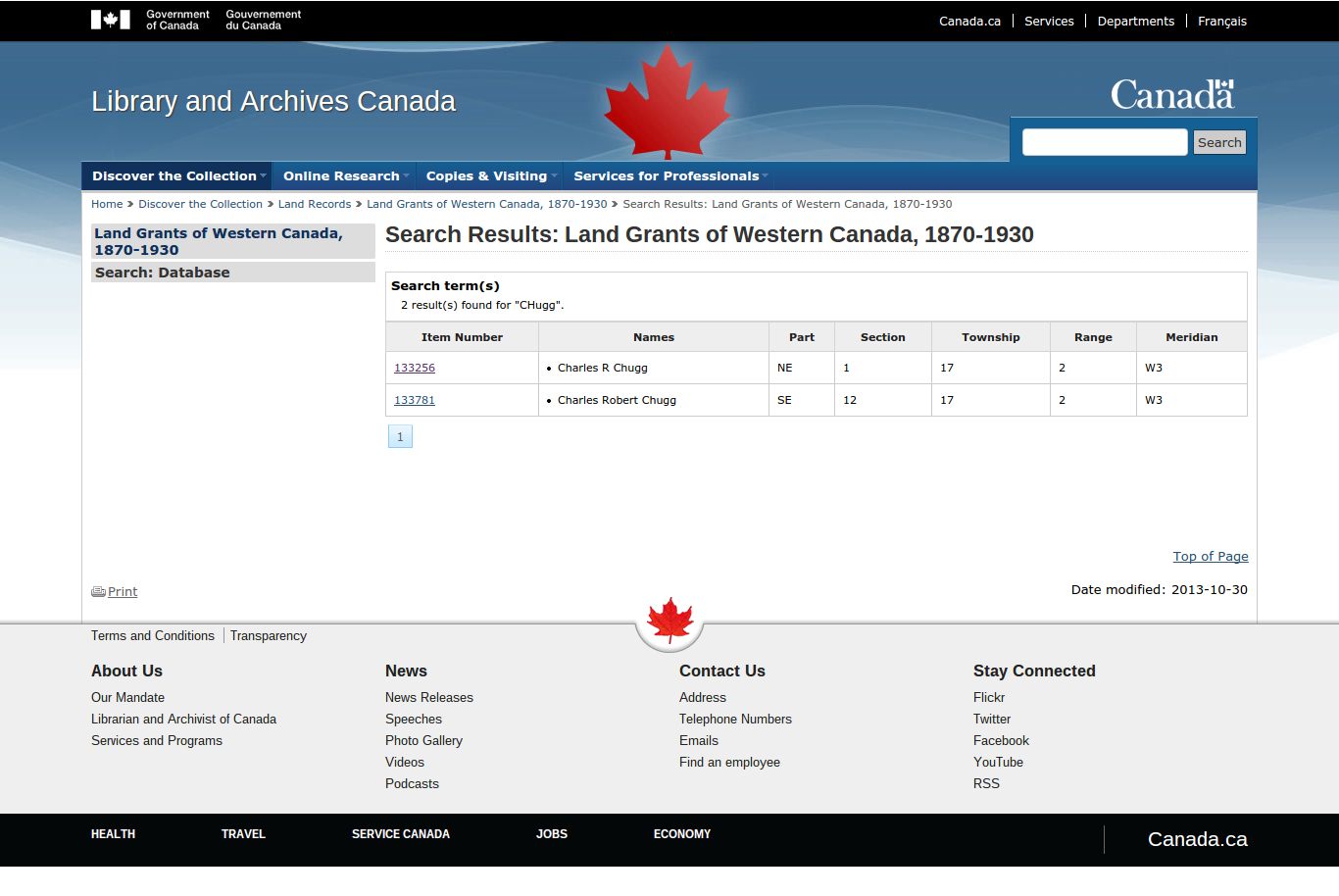
Task: Click the Print link
Action: [x=123, y=591]
